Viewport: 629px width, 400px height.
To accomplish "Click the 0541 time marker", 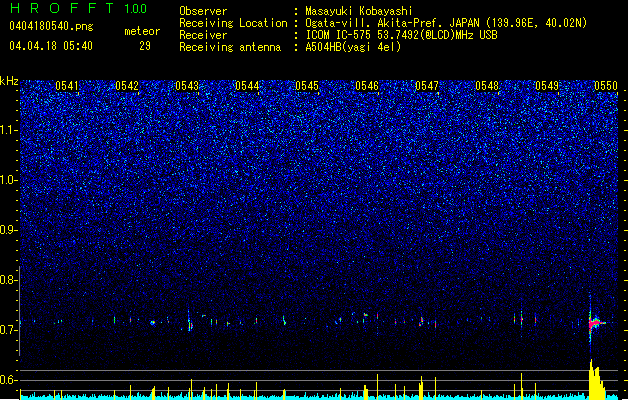I will [x=67, y=86].
